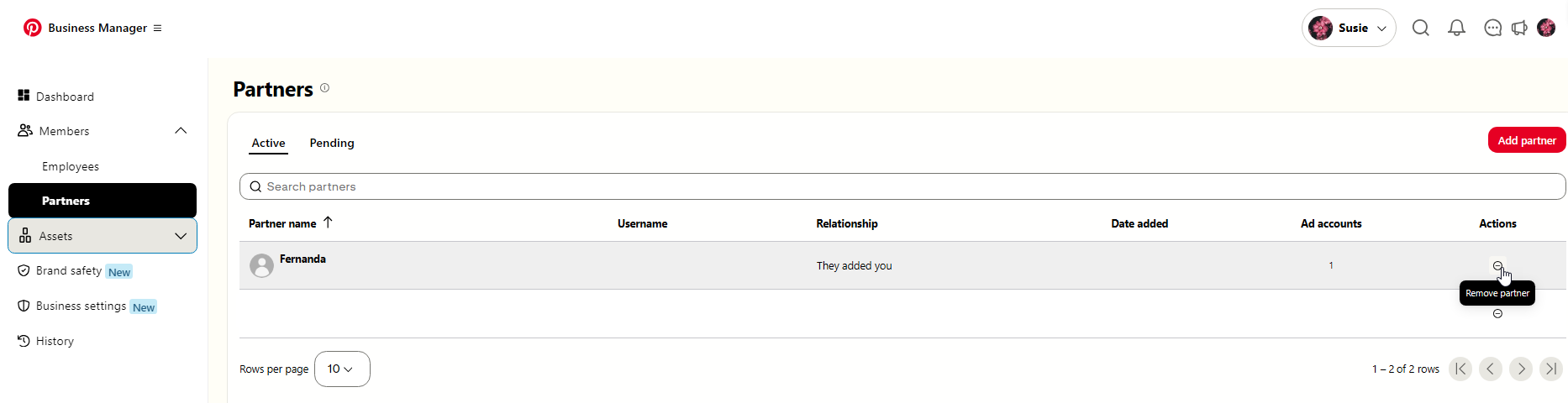Open the messages chat bubble icon
This screenshot has height=403, width=1568.
[x=1492, y=28]
